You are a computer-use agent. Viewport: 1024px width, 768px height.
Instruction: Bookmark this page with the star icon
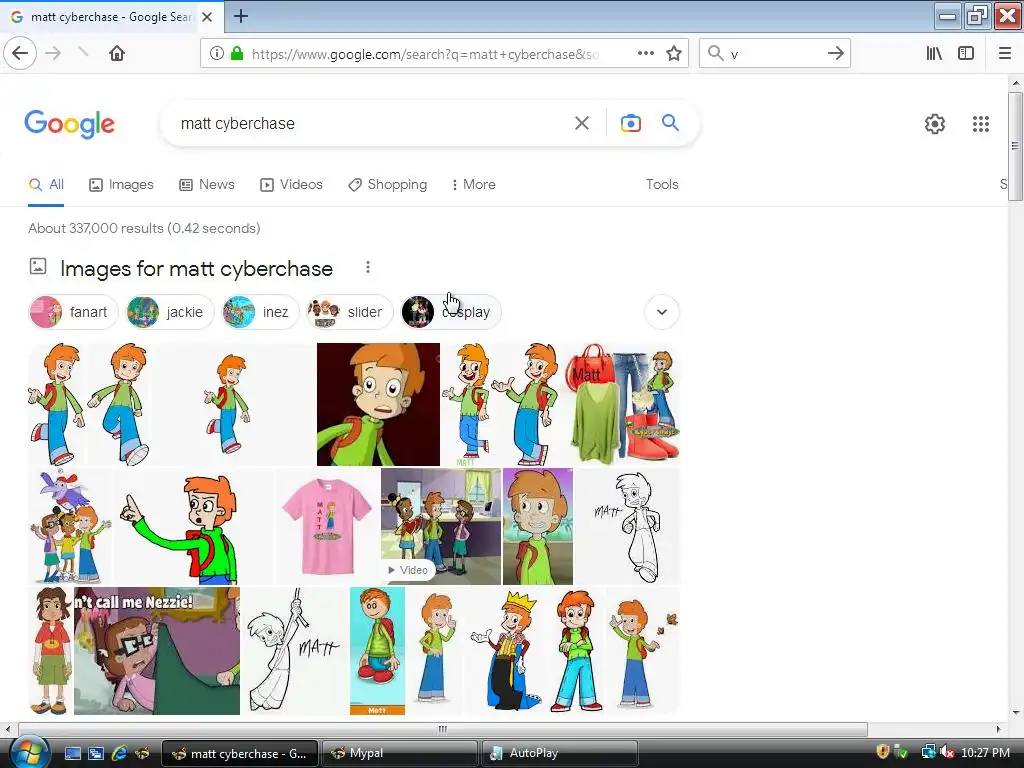674,54
